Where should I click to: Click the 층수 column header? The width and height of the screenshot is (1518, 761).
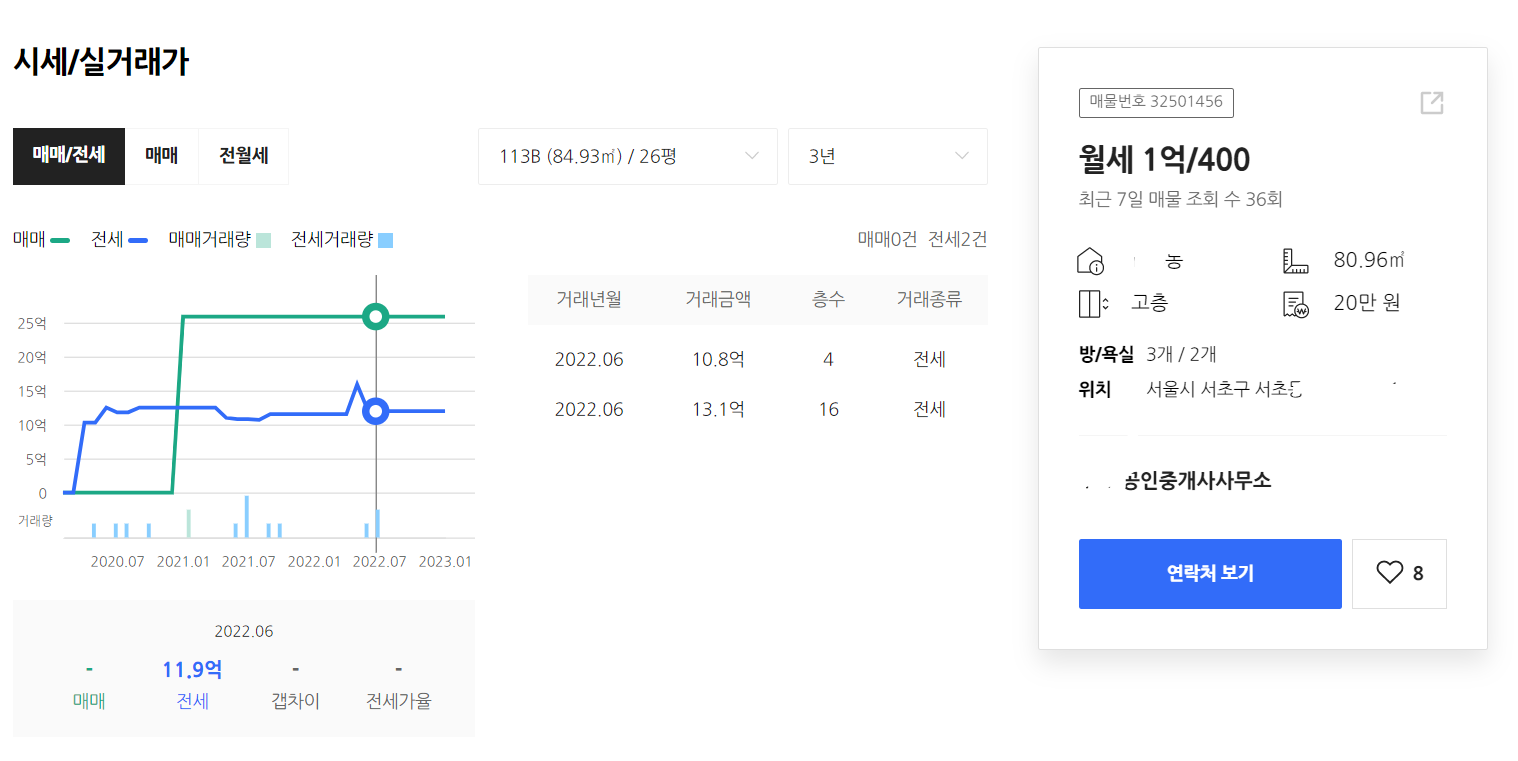pos(829,299)
